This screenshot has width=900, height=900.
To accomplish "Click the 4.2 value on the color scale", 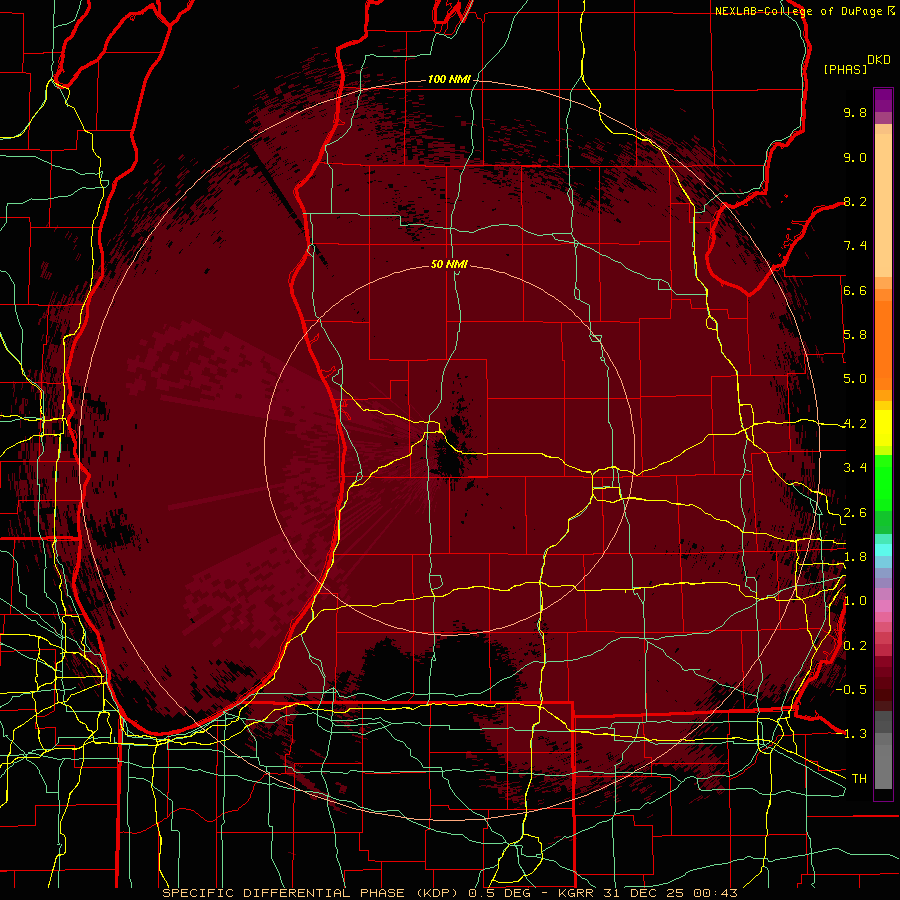I will [855, 424].
